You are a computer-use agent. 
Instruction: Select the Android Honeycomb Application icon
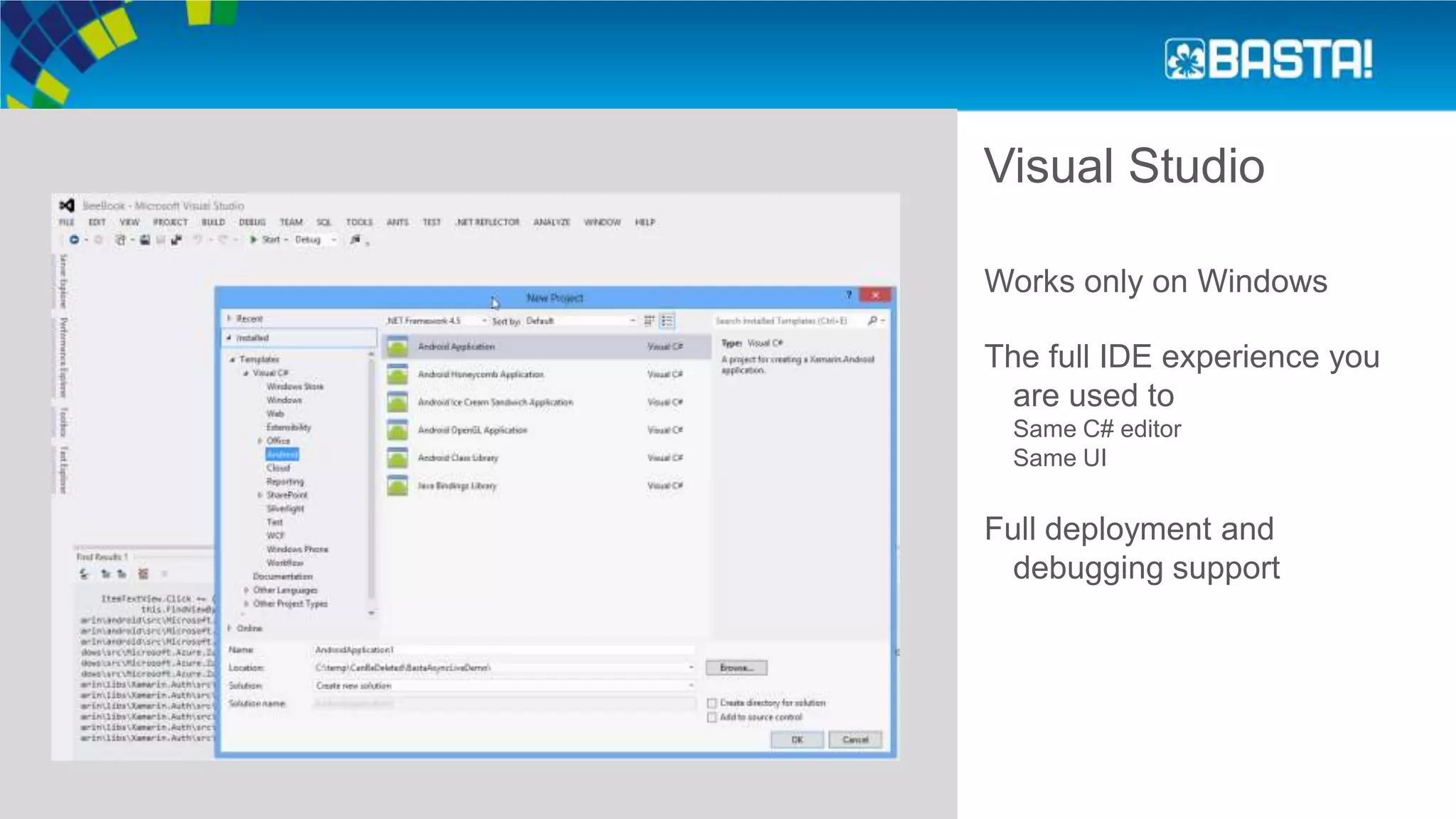point(397,375)
